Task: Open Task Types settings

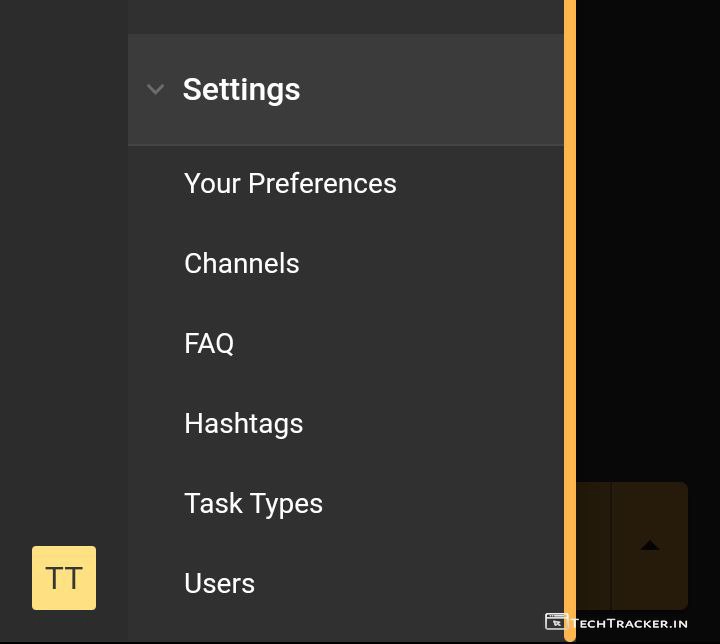Action: [x=253, y=503]
